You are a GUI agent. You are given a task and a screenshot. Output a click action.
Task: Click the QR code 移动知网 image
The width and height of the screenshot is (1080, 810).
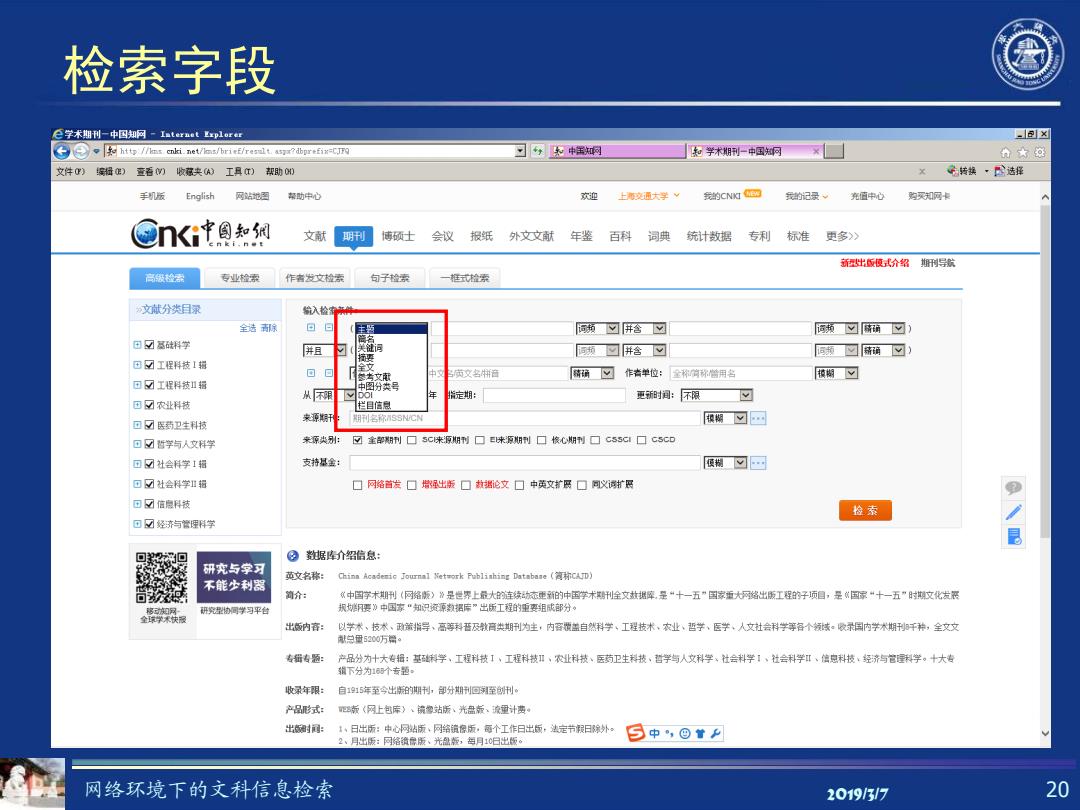click(162, 578)
